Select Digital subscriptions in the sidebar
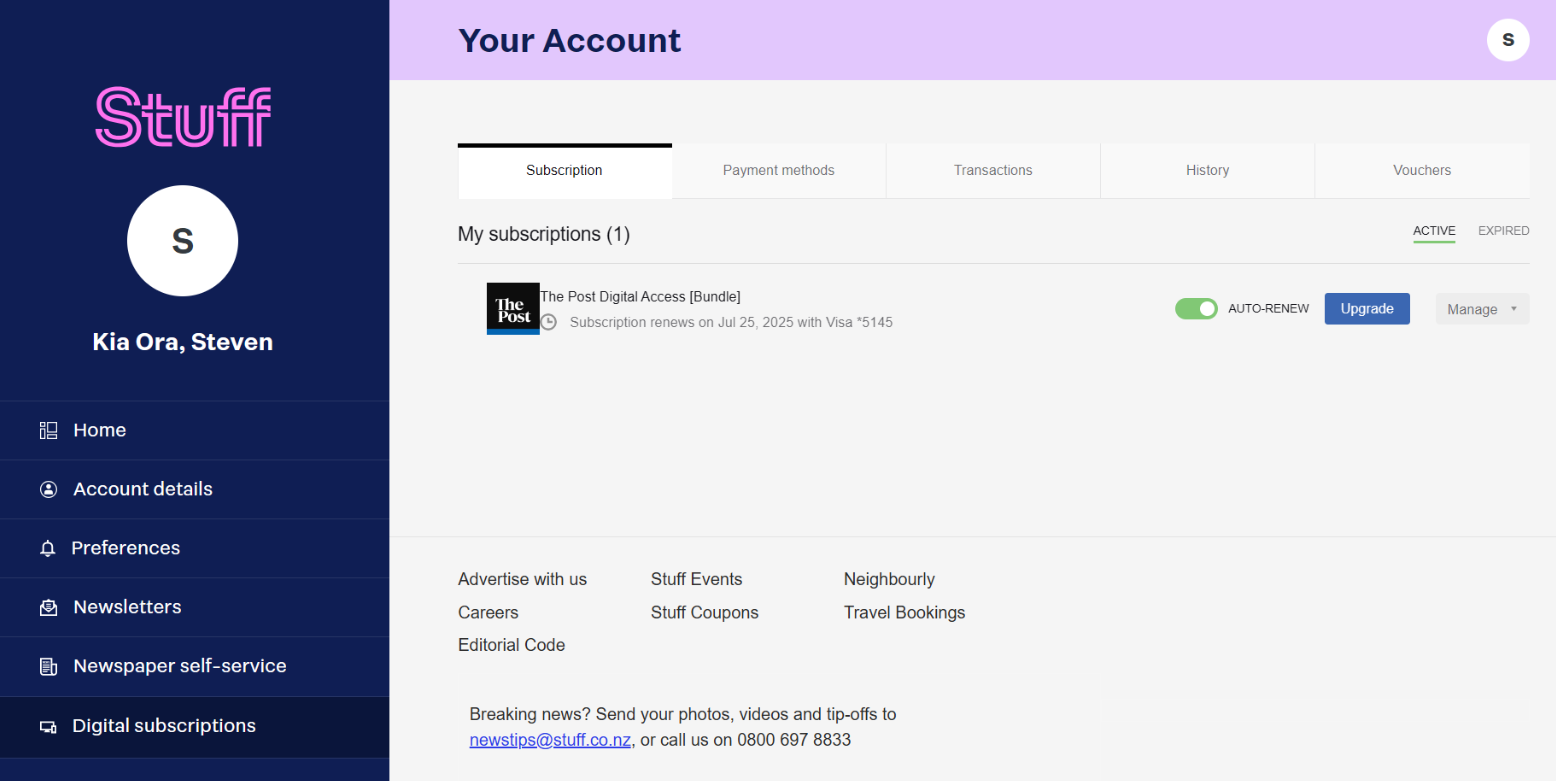1556x781 pixels. point(195,726)
